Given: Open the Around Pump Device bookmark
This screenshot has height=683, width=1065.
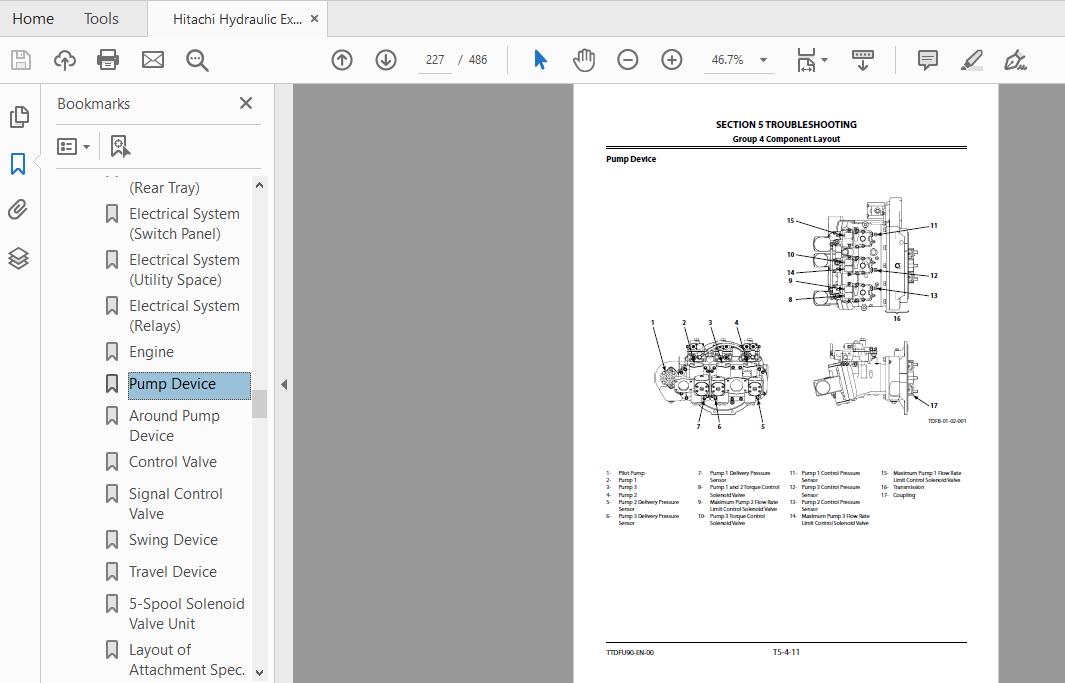Looking at the screenshot, I should click(175, 426).
